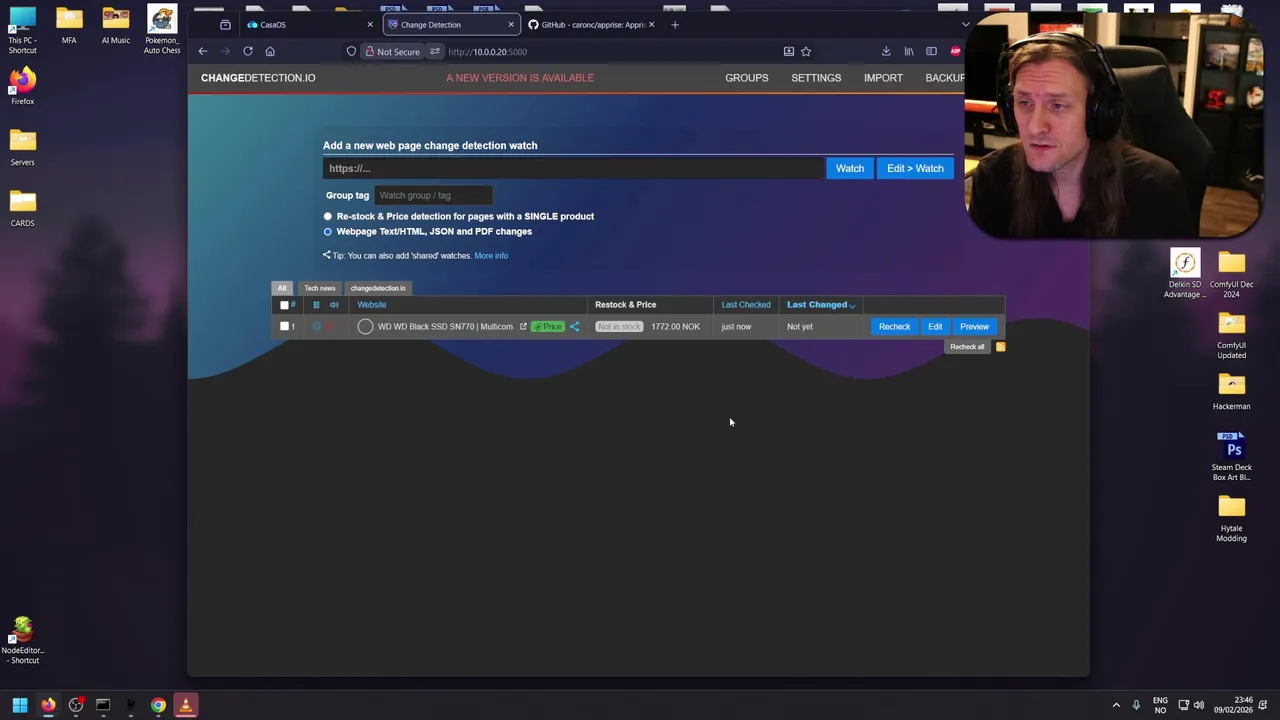1280x720 pixels.
Task: Preview the WD Black SSD watch
Action: tap(974, 327)
